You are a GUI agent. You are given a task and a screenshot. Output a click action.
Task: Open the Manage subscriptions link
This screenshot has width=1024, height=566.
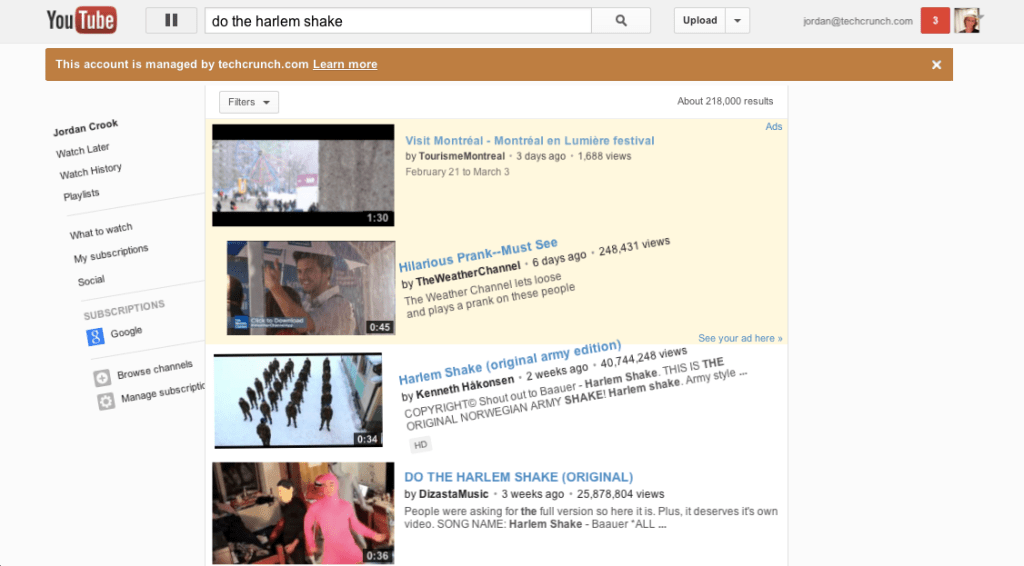click(x=163, y=392)
